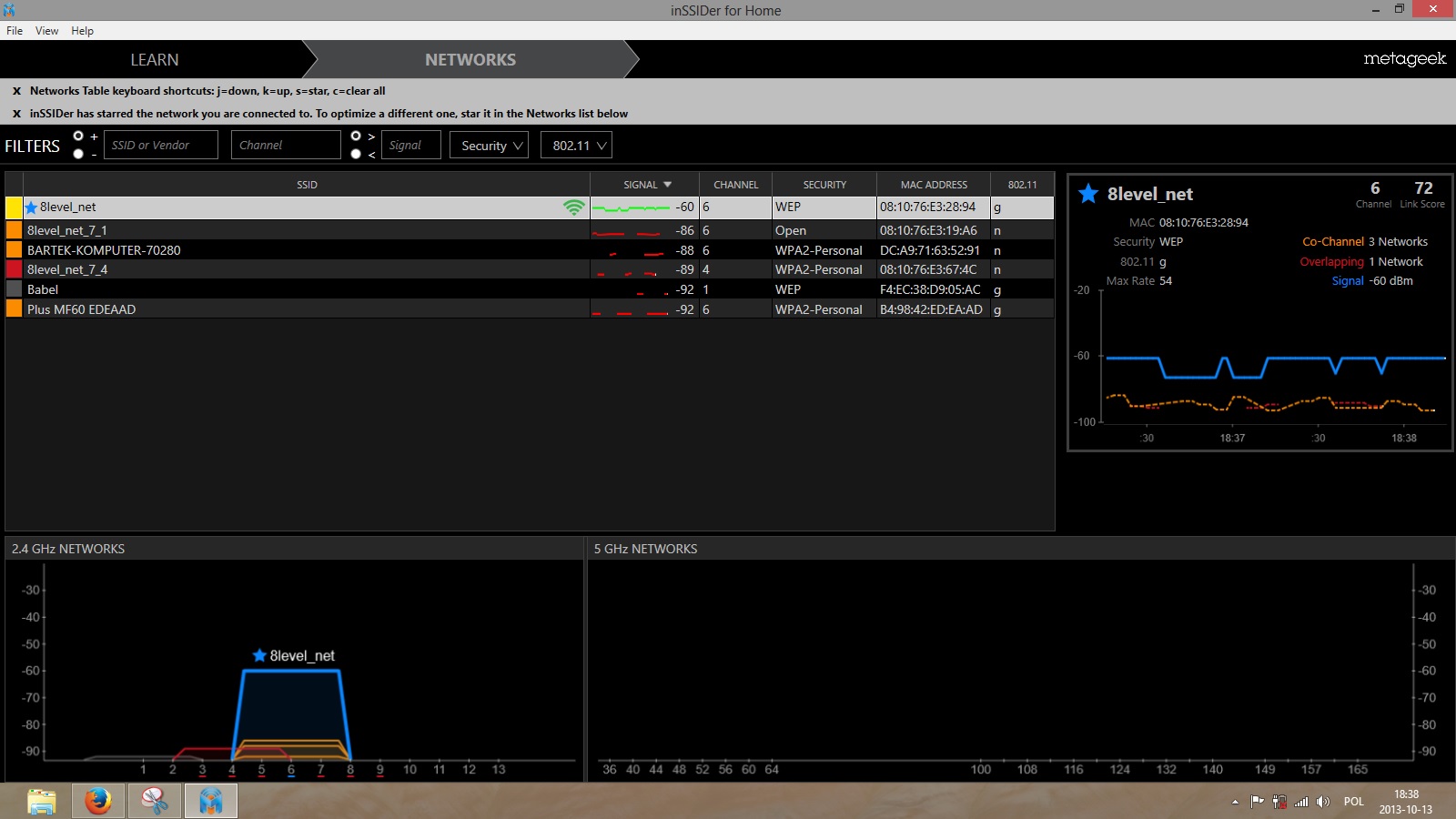The width and height of the screenshot is (1456, 819).
Task: Open the 802.11 filter dropdown
Action: (x=576, y=145)
